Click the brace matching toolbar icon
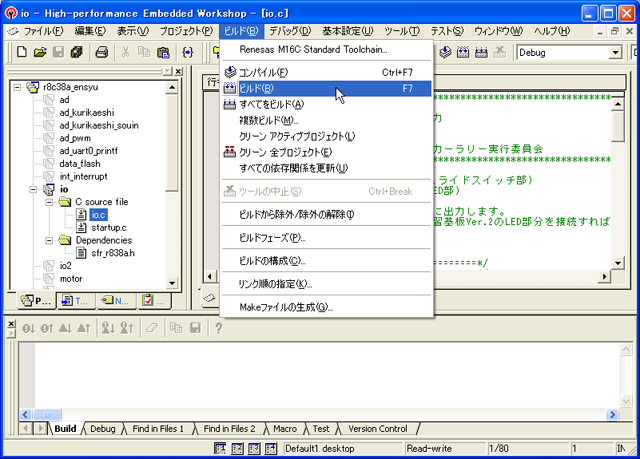The height and width of the screenshot is (459, 640). pyautogui.click(x=187, y=52)
